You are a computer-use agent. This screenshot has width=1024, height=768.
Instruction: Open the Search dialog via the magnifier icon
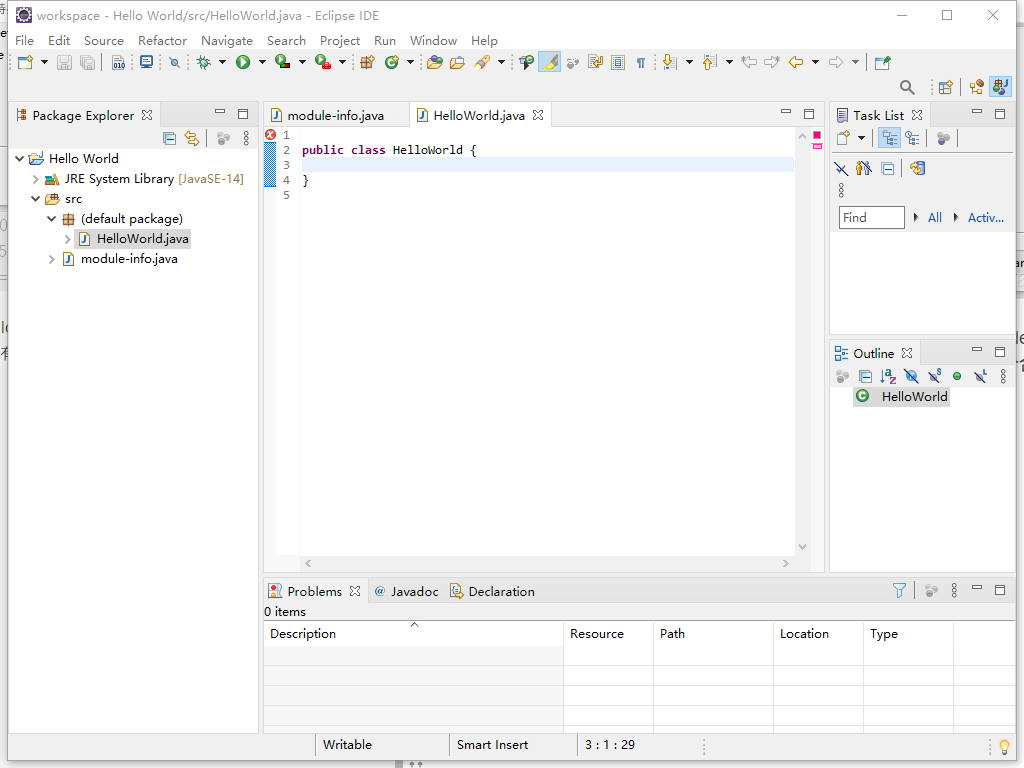point(907,87)
